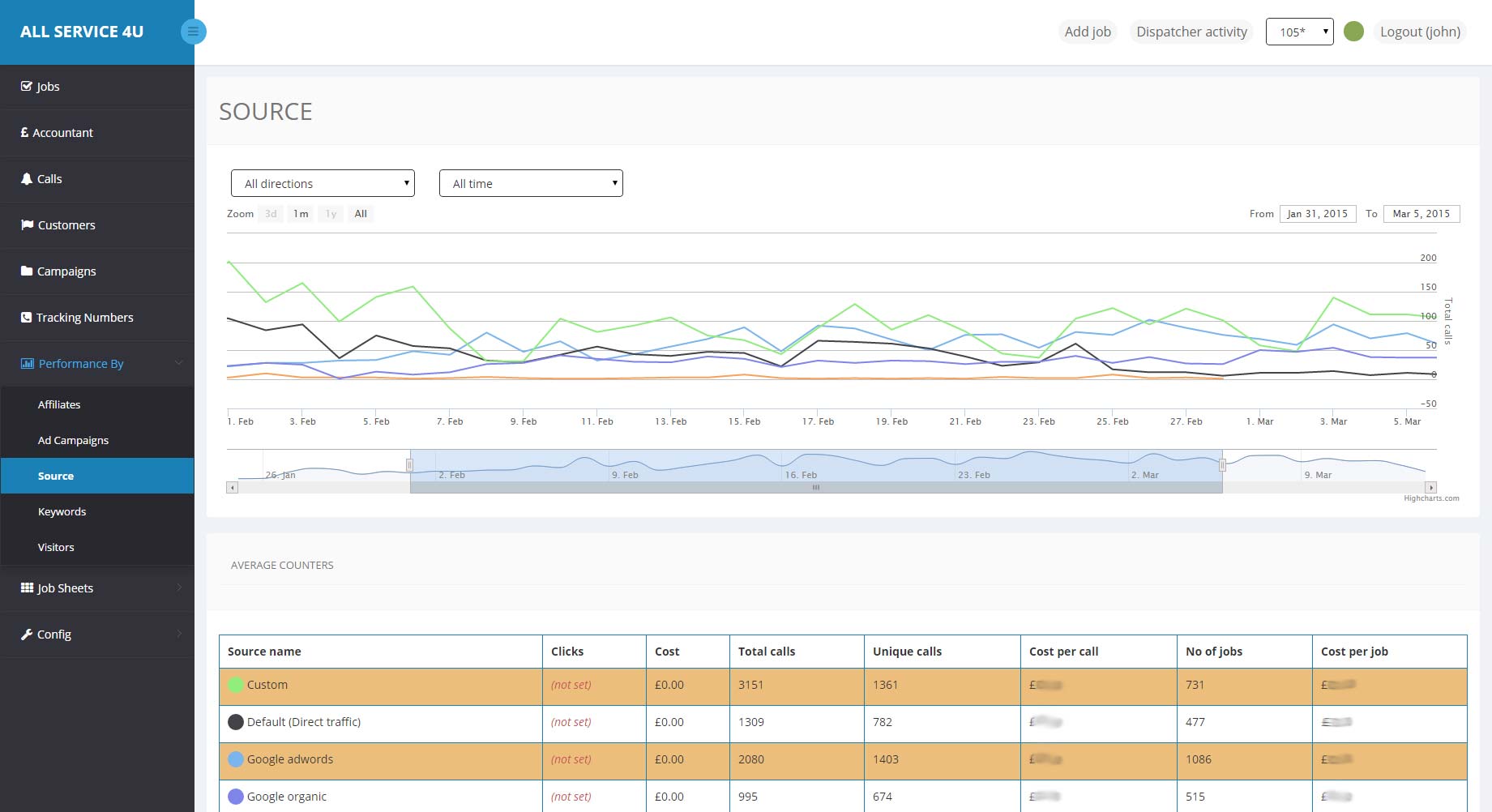The image size is (1492, 812).
Task: Click the From date field Jan 31, 2015
Action: (x=1318, y=214)
